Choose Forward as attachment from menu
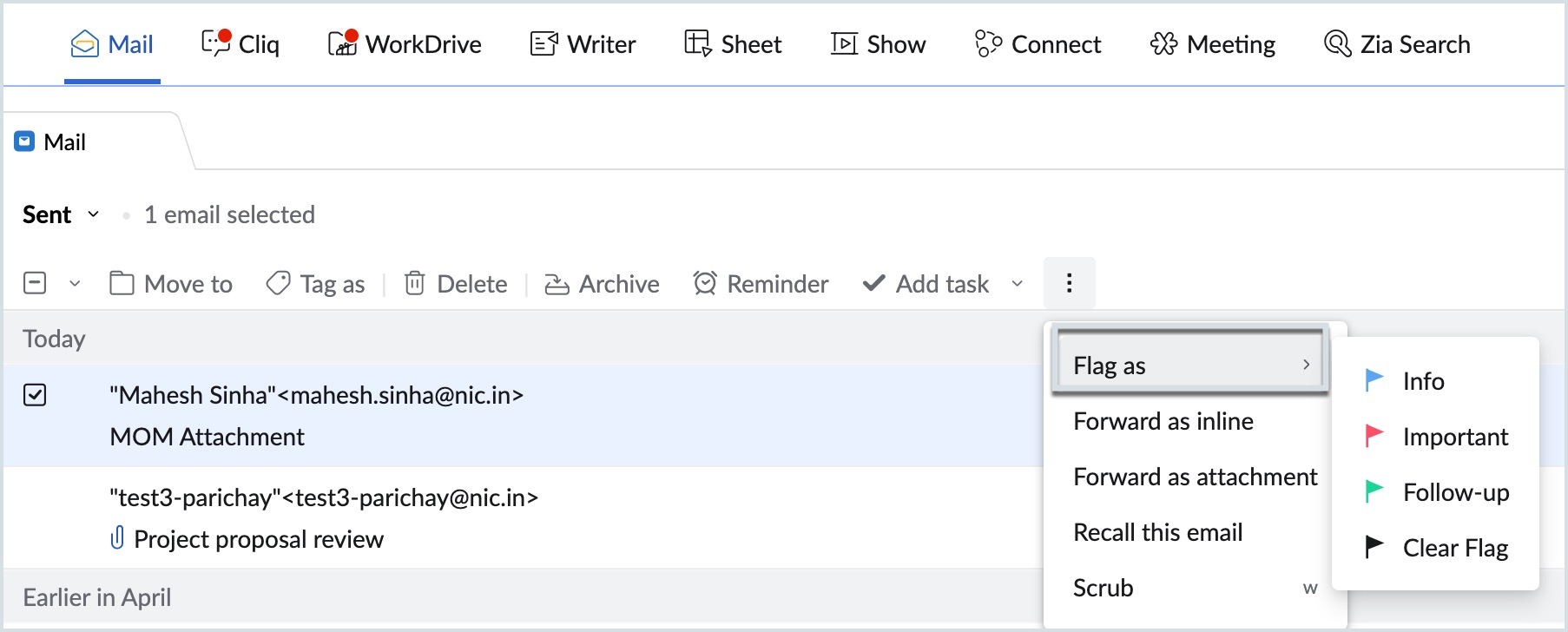The height and width of the screenshot is (632, 1568). (1195, 477)
